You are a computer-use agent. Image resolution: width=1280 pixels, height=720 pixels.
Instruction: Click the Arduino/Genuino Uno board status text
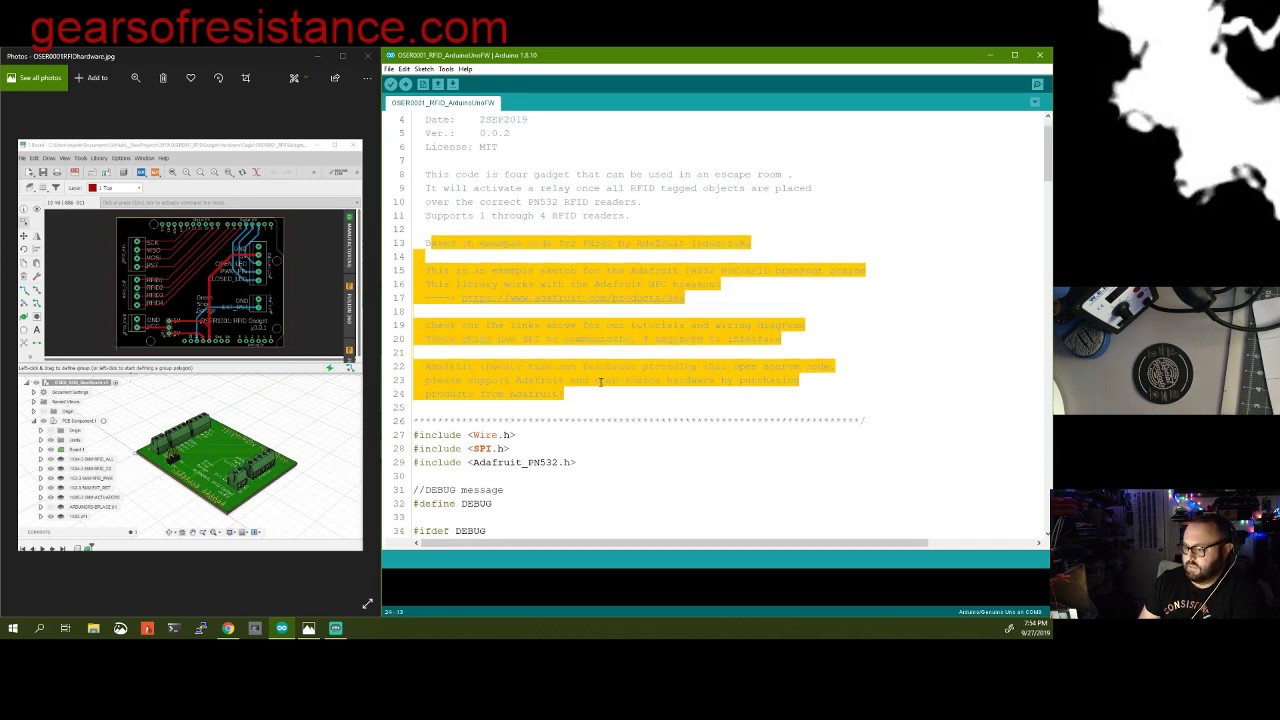tap(1000, 612)
